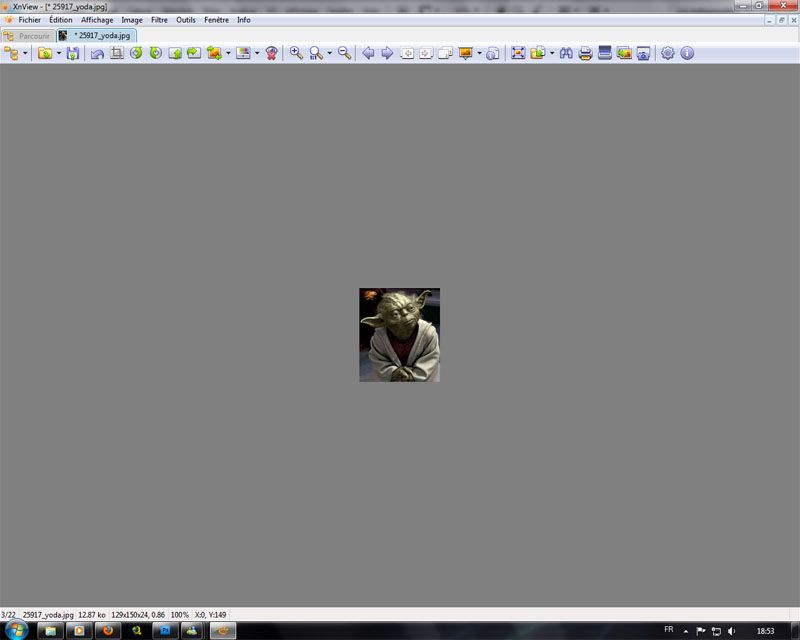The height and width of the screenshot is (640, 800).
Task: Undo the last change
Action: (x=97, y=53)
